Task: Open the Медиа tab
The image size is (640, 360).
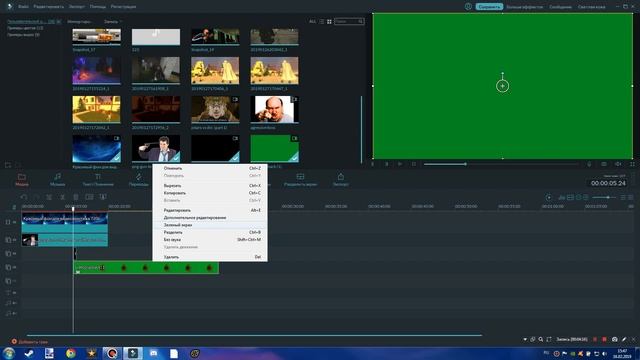Action: click(x=22, y=180)
